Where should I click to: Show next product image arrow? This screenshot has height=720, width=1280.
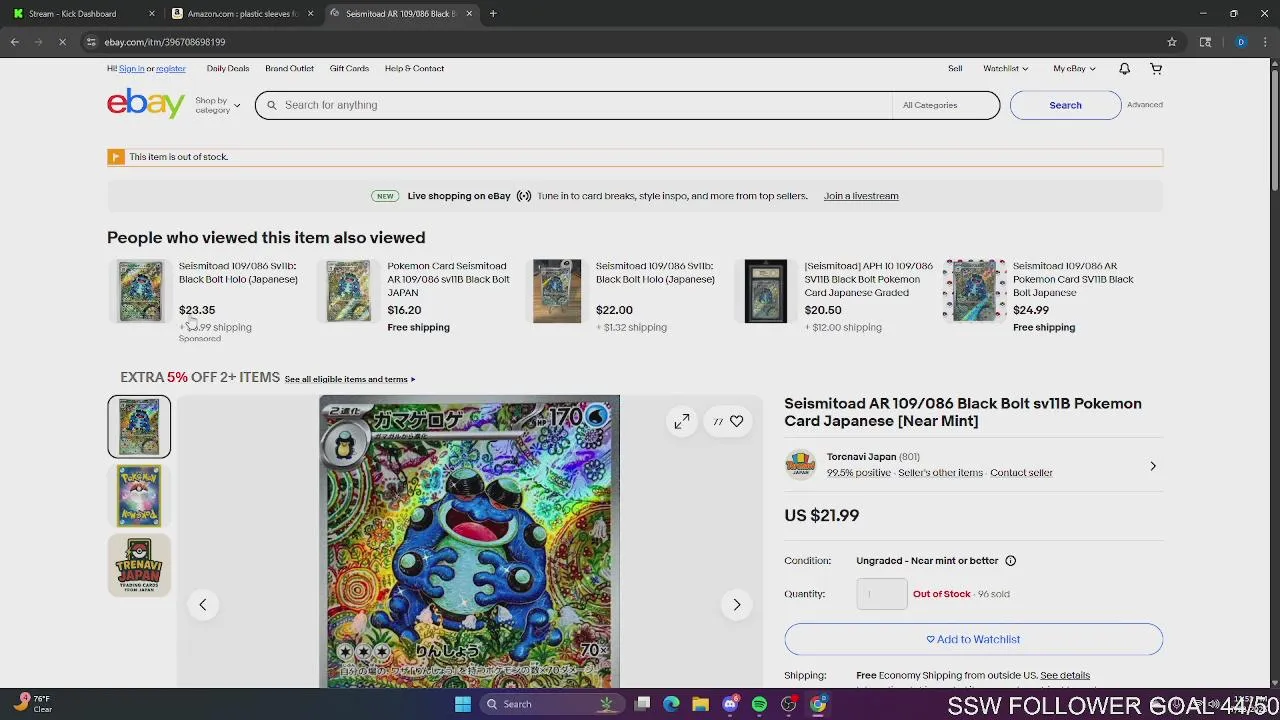click(x=737, y=604)
